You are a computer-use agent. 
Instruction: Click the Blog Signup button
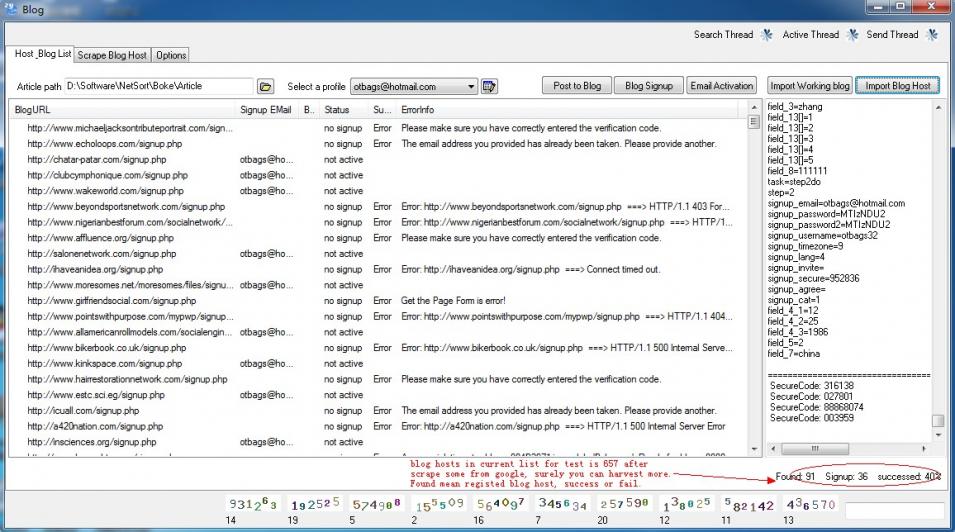click(648, 86)
